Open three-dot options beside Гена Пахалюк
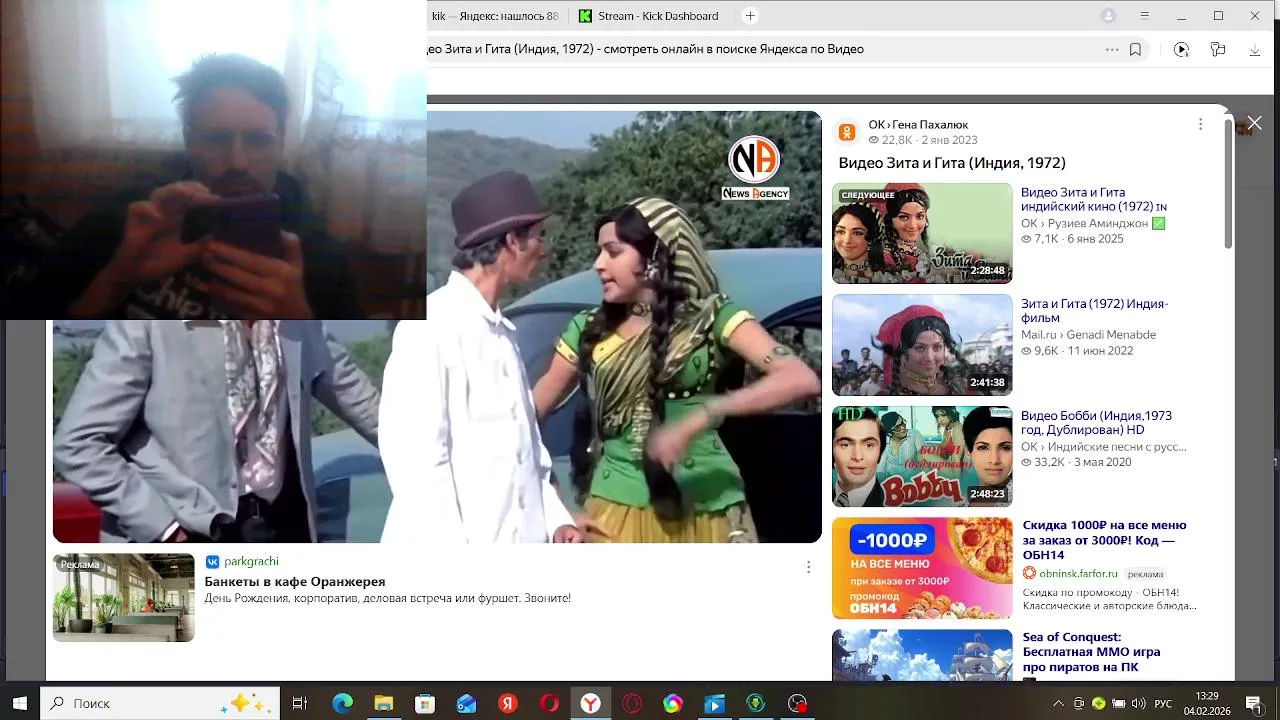1280x720 pixels. (x=1200, y=124)
